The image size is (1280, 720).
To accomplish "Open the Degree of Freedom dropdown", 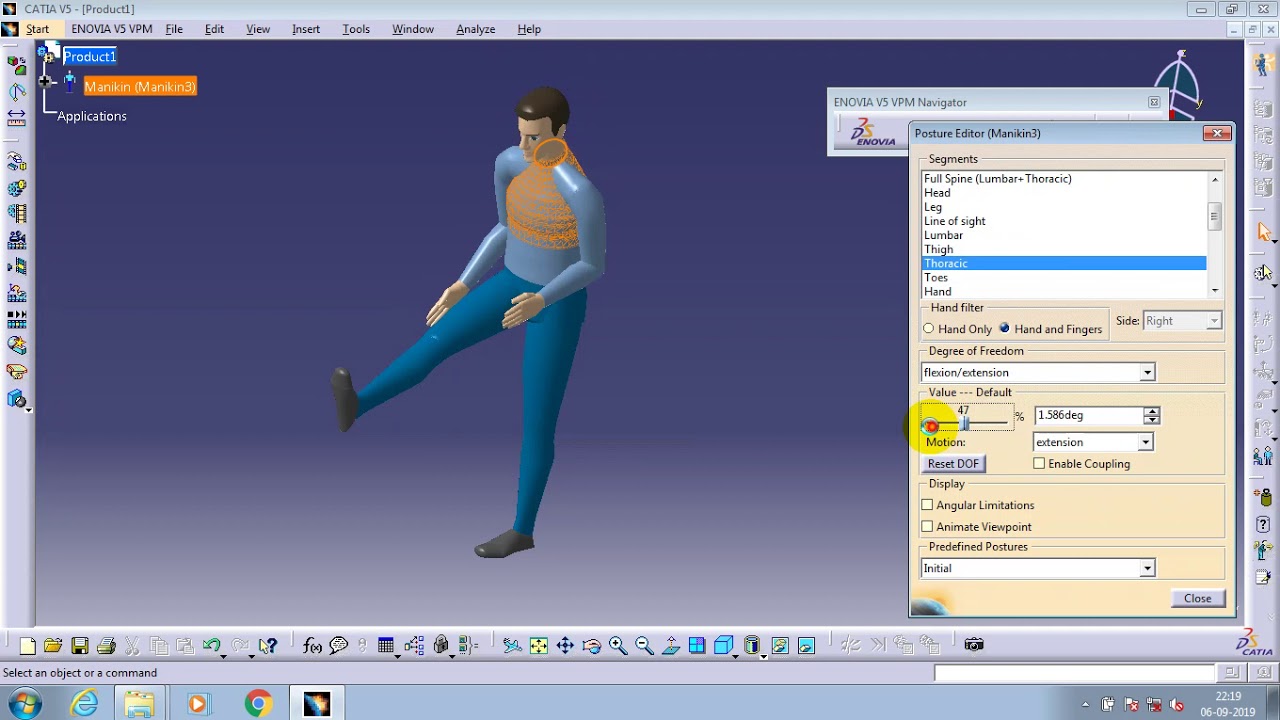I will click(x=1147, y=373).
